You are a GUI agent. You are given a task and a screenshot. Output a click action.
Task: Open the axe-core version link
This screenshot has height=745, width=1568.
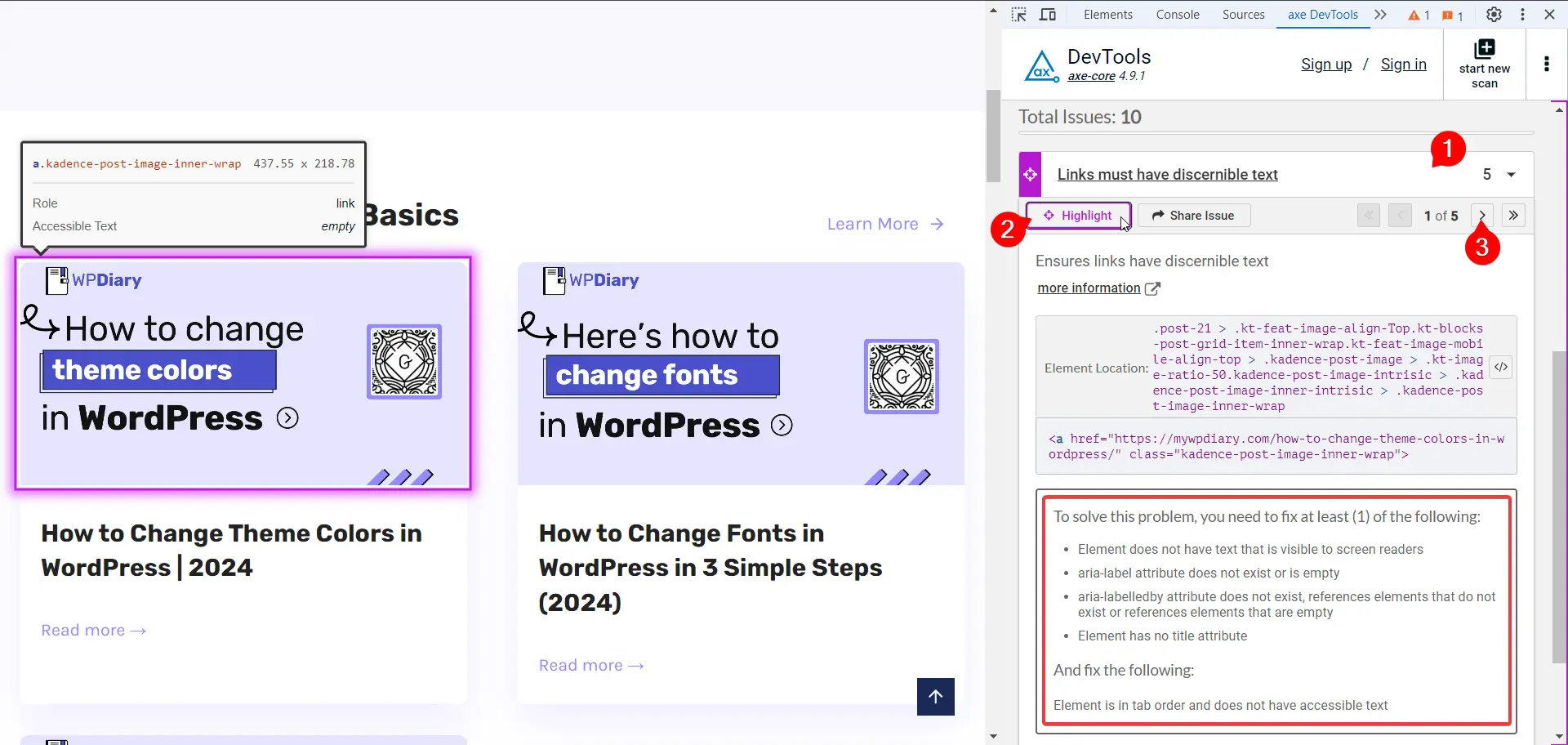pyautogui.click(x=1091, y=76)
